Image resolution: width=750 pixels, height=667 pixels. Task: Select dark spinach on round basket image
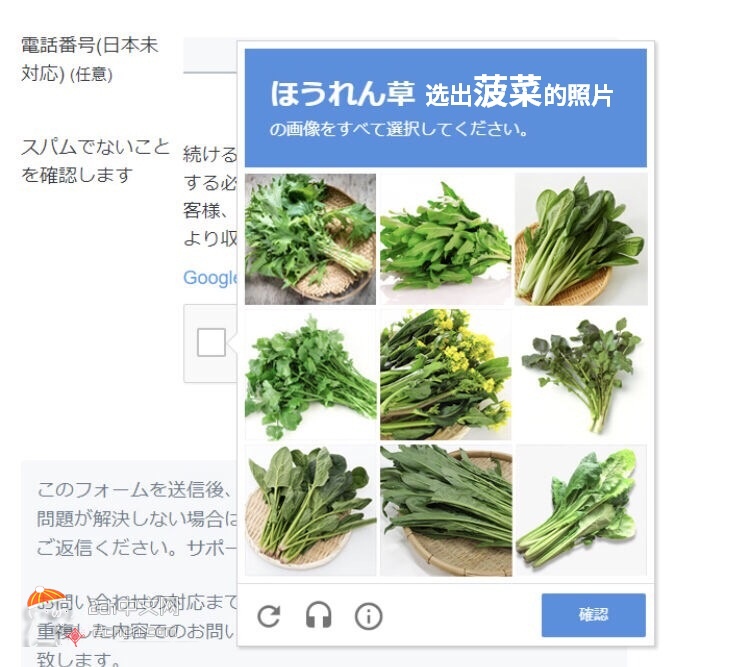click(310, 510)
